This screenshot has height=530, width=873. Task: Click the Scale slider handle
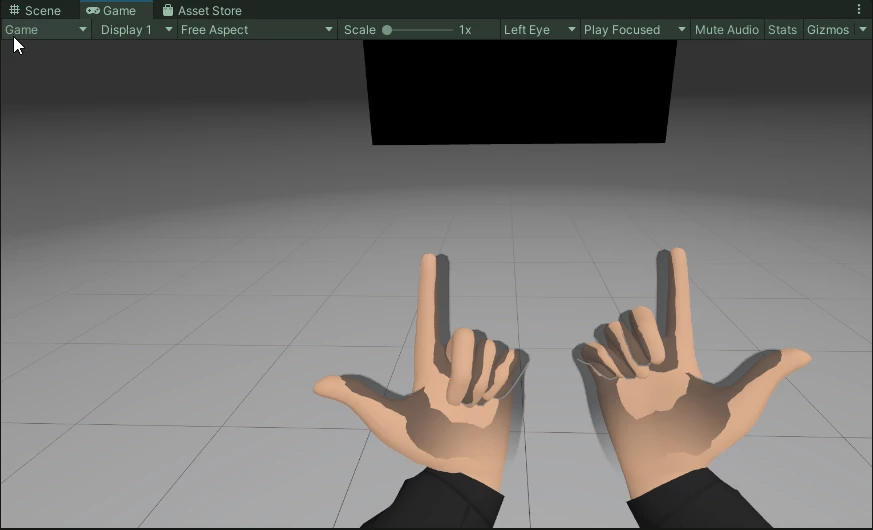(x=387, y=30)
